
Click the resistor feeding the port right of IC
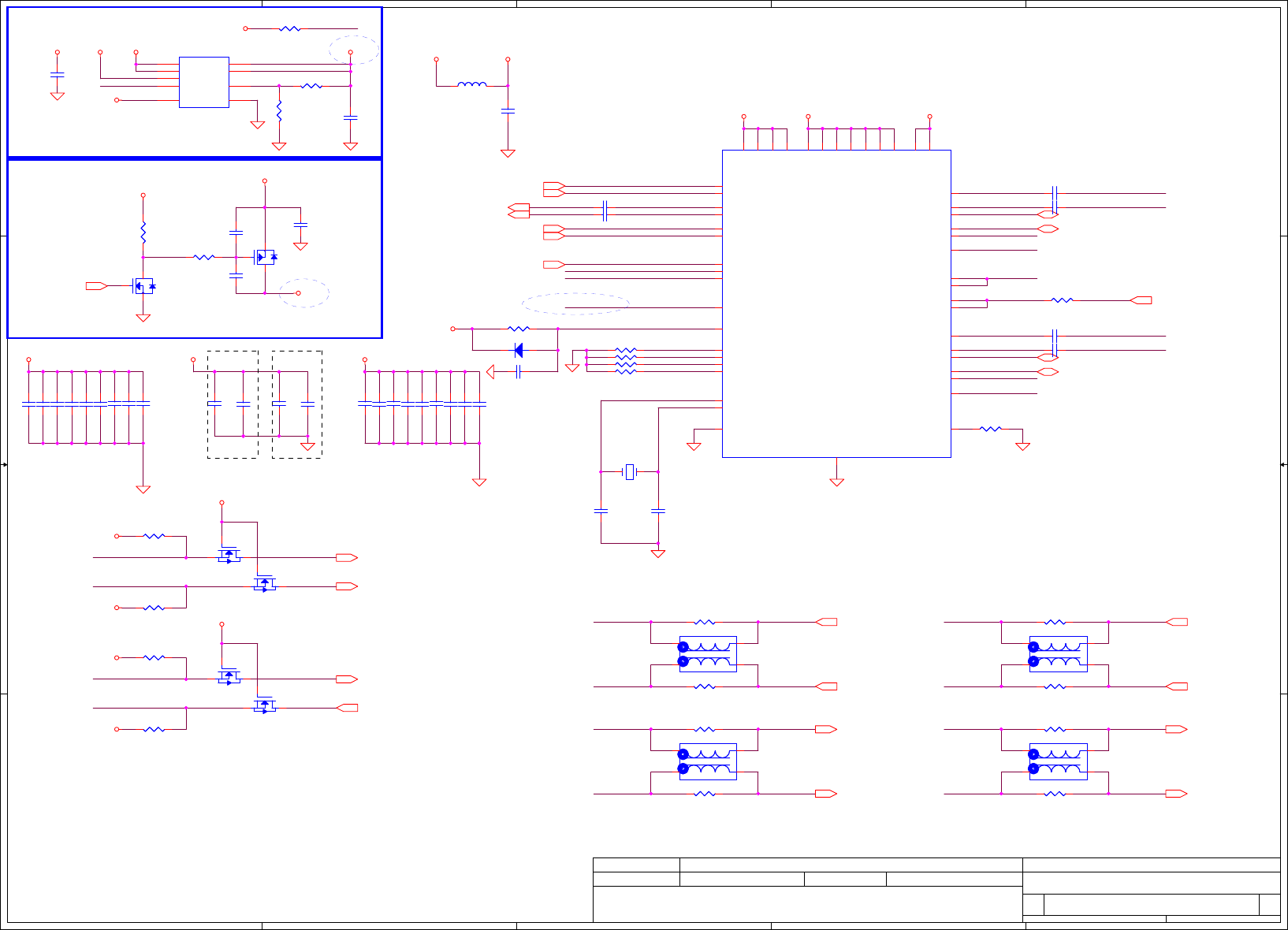point(1062,300)
